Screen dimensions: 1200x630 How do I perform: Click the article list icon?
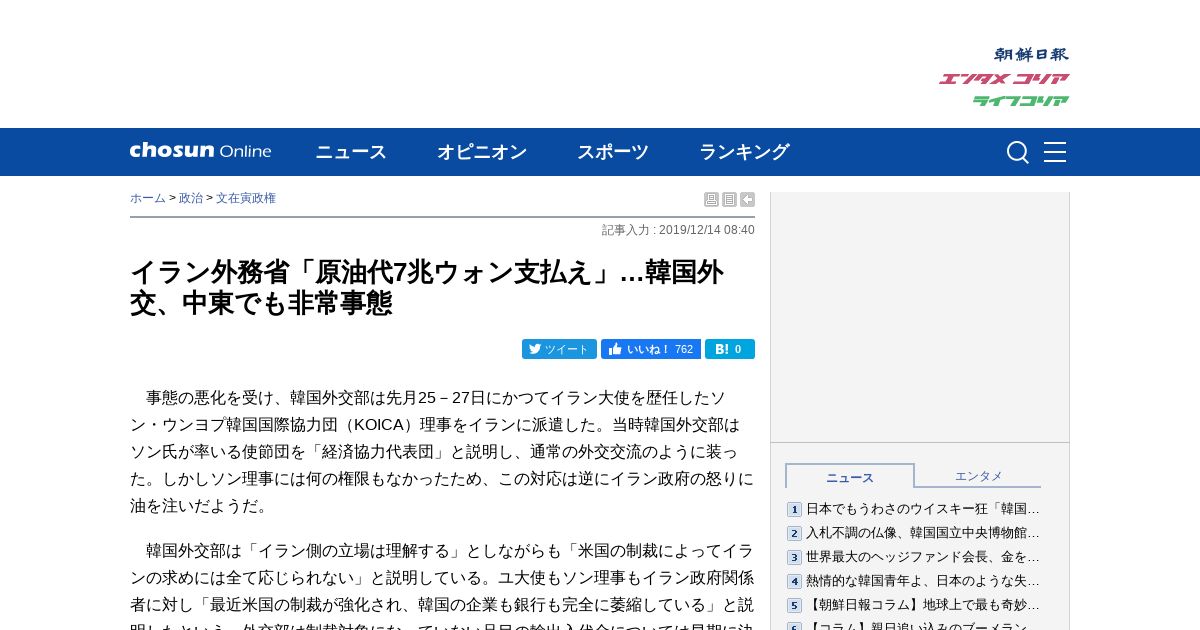click(729, 200)
